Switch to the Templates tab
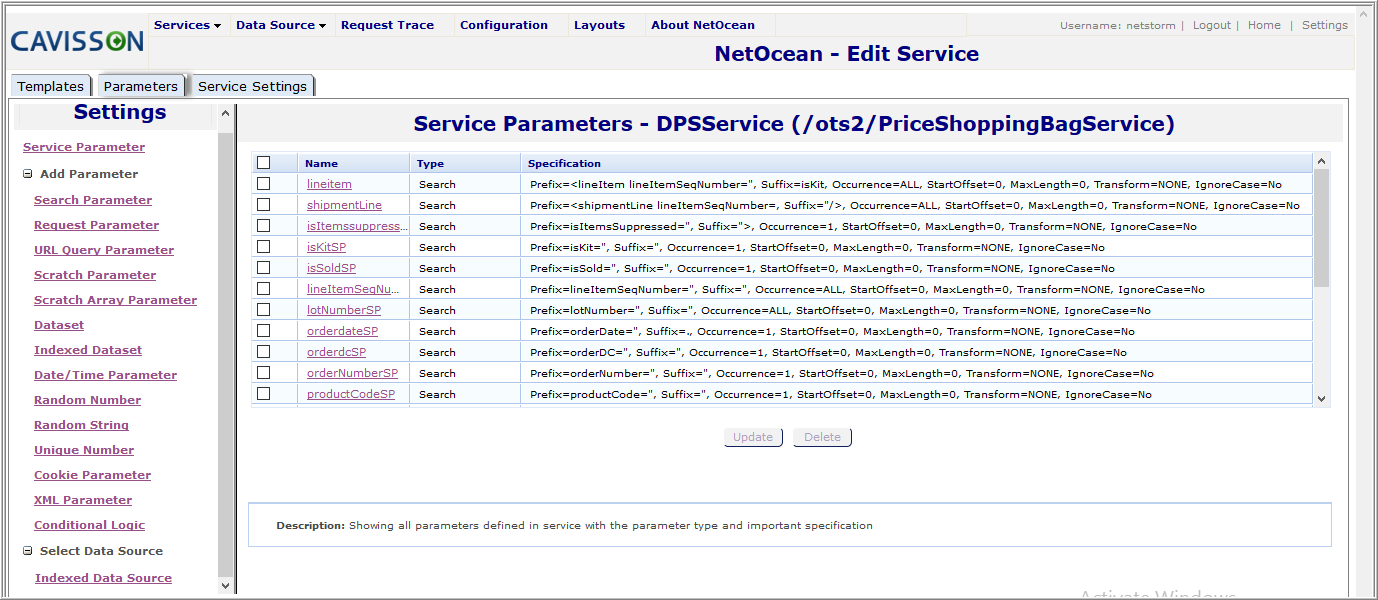The image size is (1378, 600). pyautogui.click(x=51, y=86)
